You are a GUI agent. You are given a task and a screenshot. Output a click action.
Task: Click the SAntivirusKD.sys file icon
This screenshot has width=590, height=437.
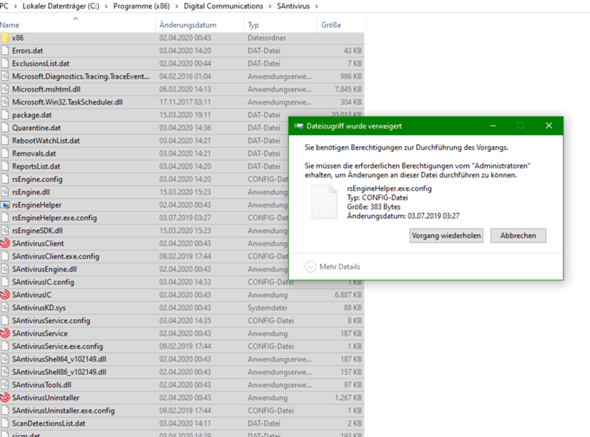click(x=5, y=308)
